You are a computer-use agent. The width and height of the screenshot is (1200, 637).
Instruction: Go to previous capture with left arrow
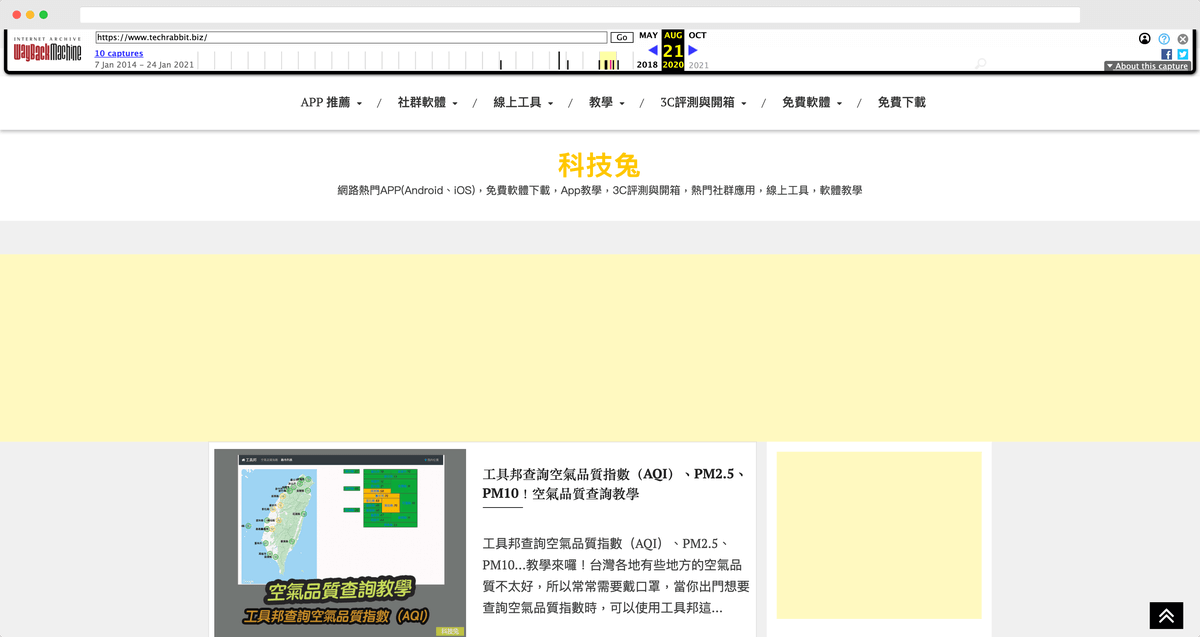(653, 50)
